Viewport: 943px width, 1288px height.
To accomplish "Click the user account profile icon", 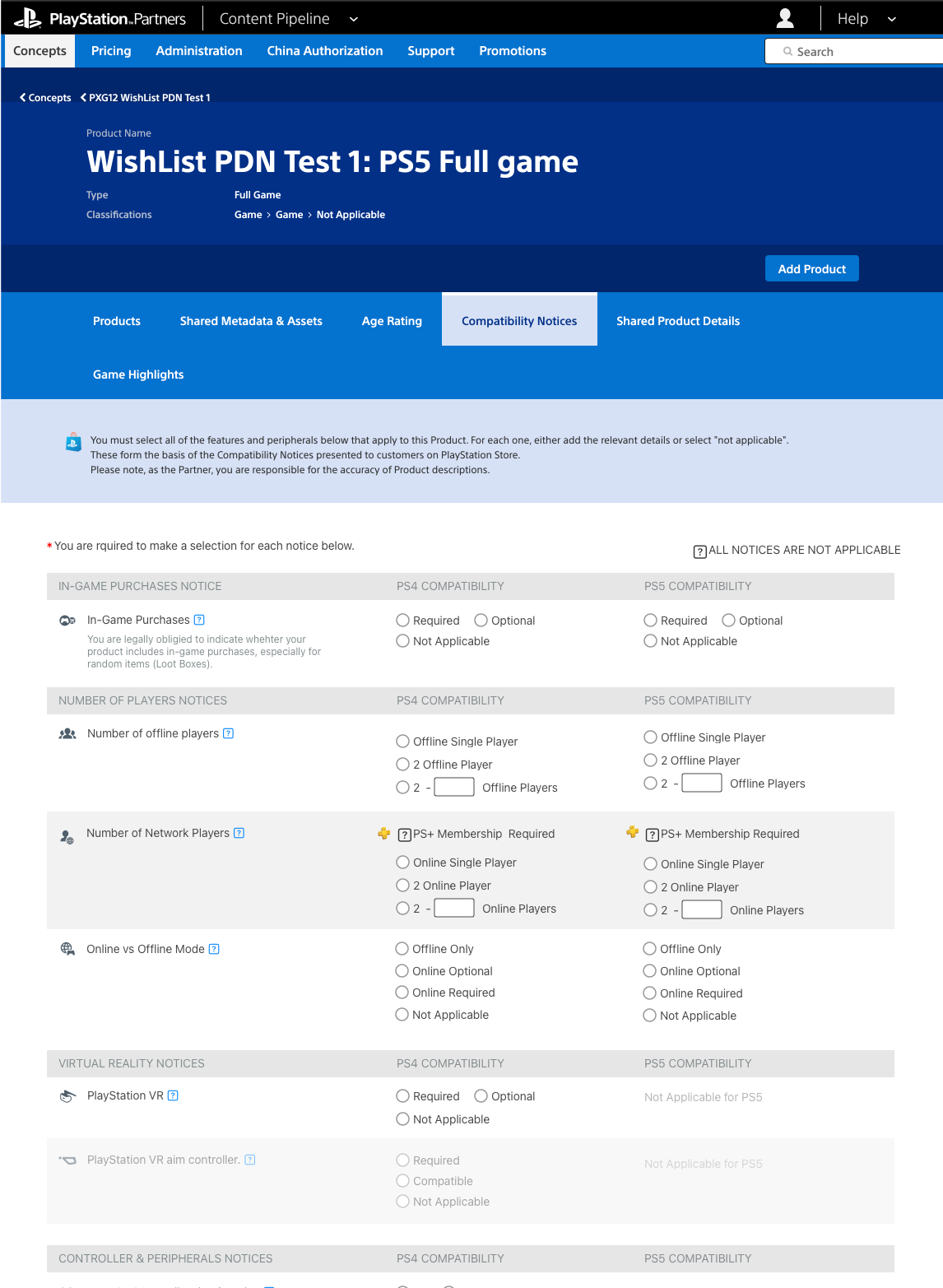I will coord(785,18).
